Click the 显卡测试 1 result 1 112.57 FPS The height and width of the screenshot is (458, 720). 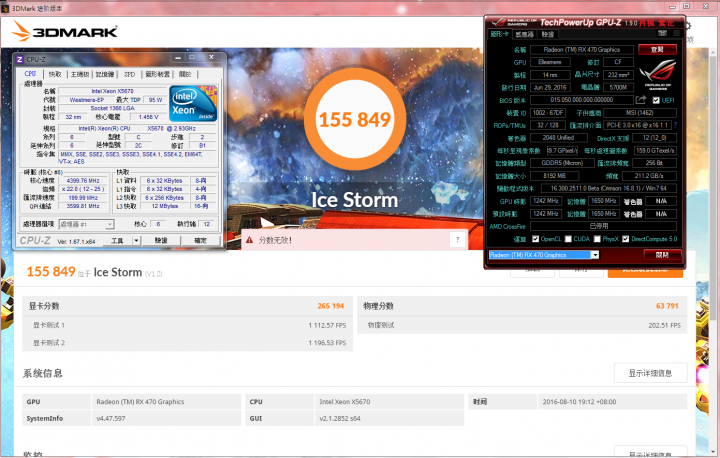point(327,325)
